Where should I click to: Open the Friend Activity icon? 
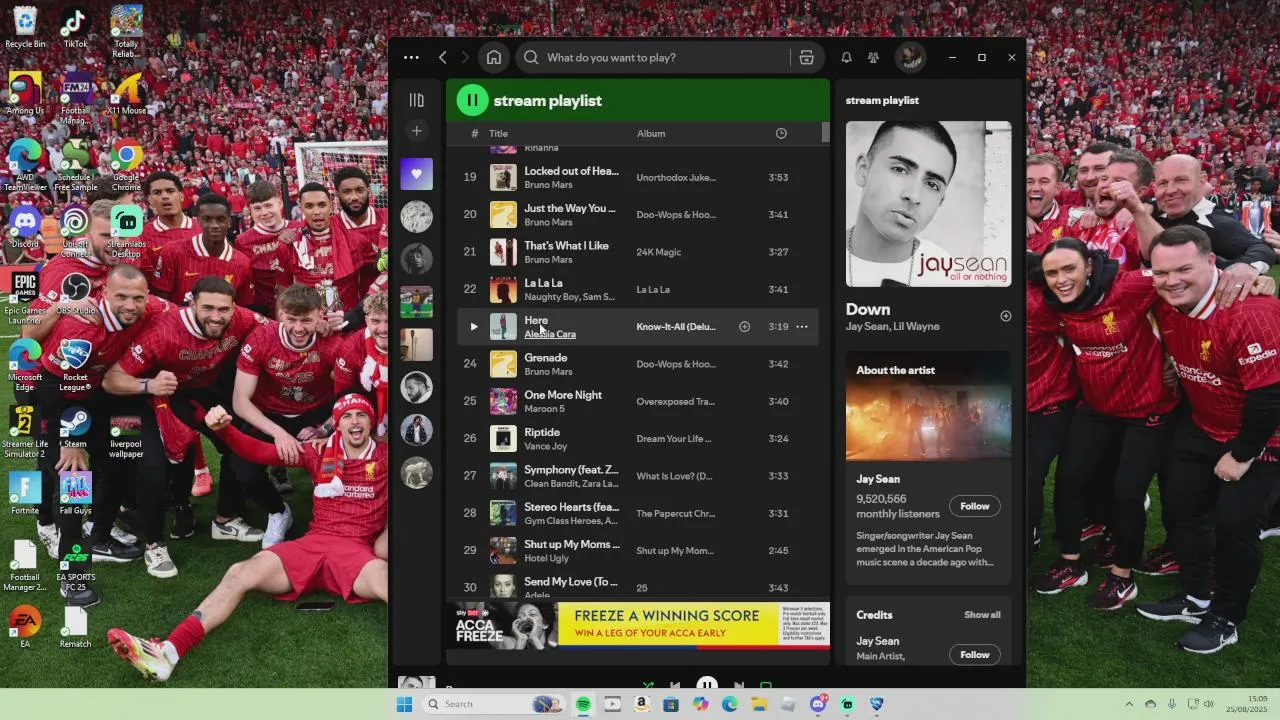click(x=873, y=58)
